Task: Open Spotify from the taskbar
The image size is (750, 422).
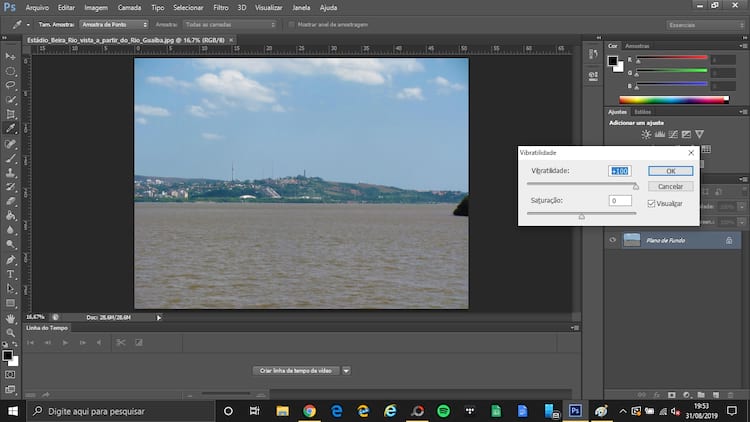Action: (443, 411)
